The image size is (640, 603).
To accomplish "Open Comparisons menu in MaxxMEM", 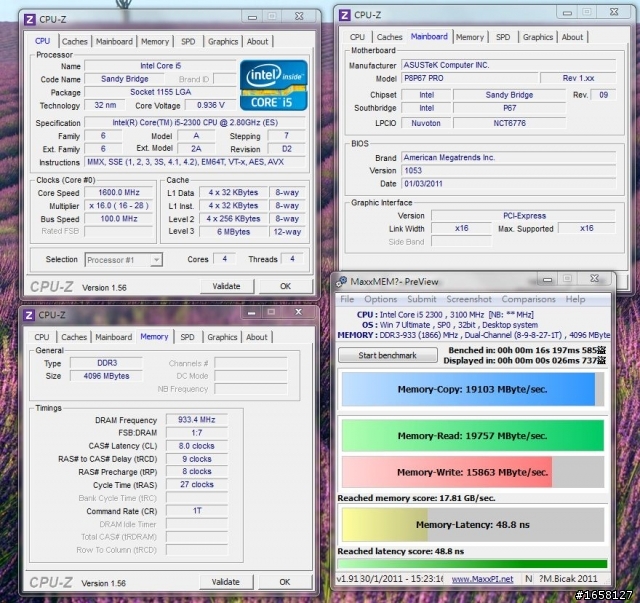I will click(x=528, y=299).
